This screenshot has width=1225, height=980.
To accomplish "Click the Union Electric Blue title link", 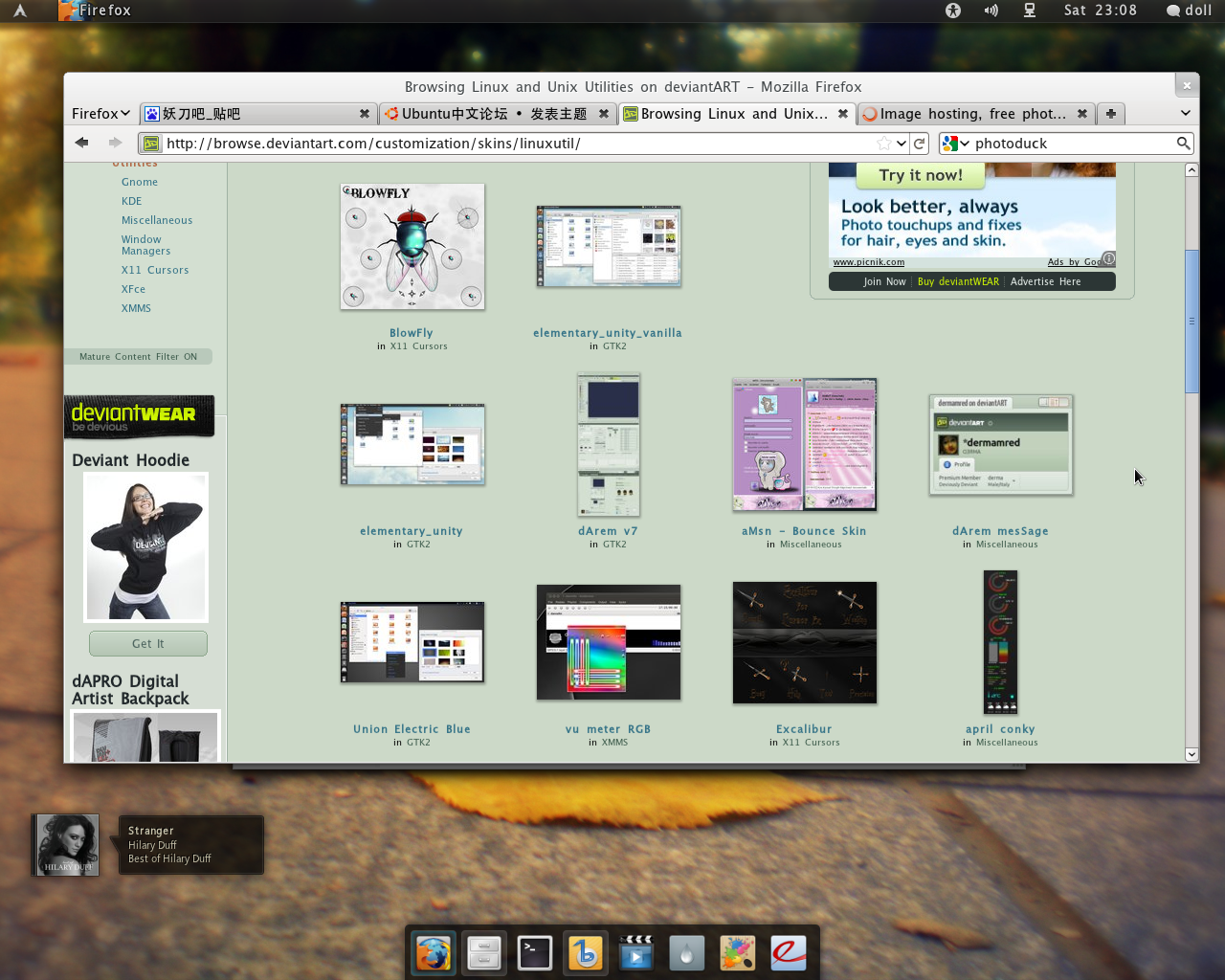I will click(x=412, y=729).
